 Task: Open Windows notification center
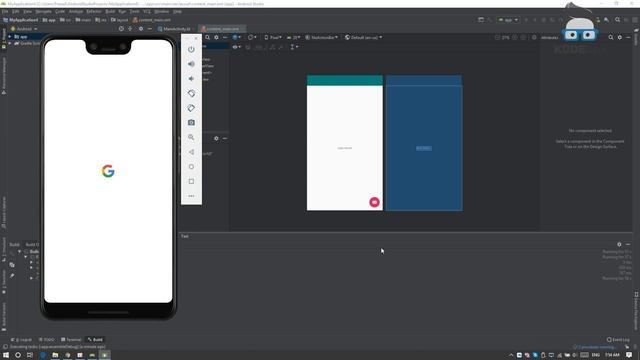tap(629, 355)
